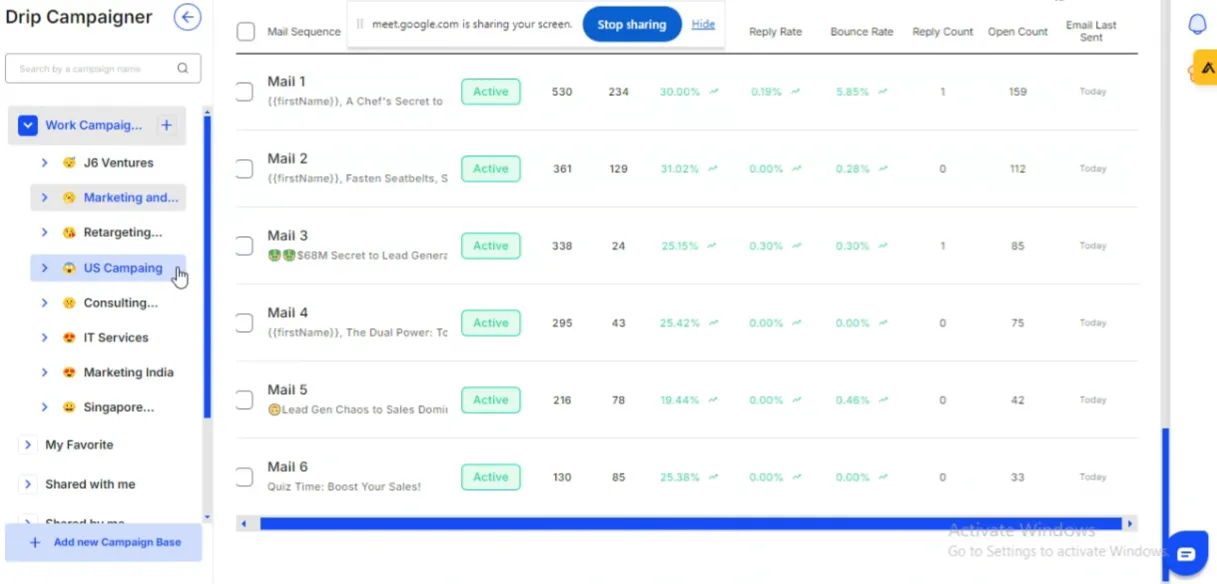
Task: Open the IT Services campaign base
Action: tap(116, 338)
